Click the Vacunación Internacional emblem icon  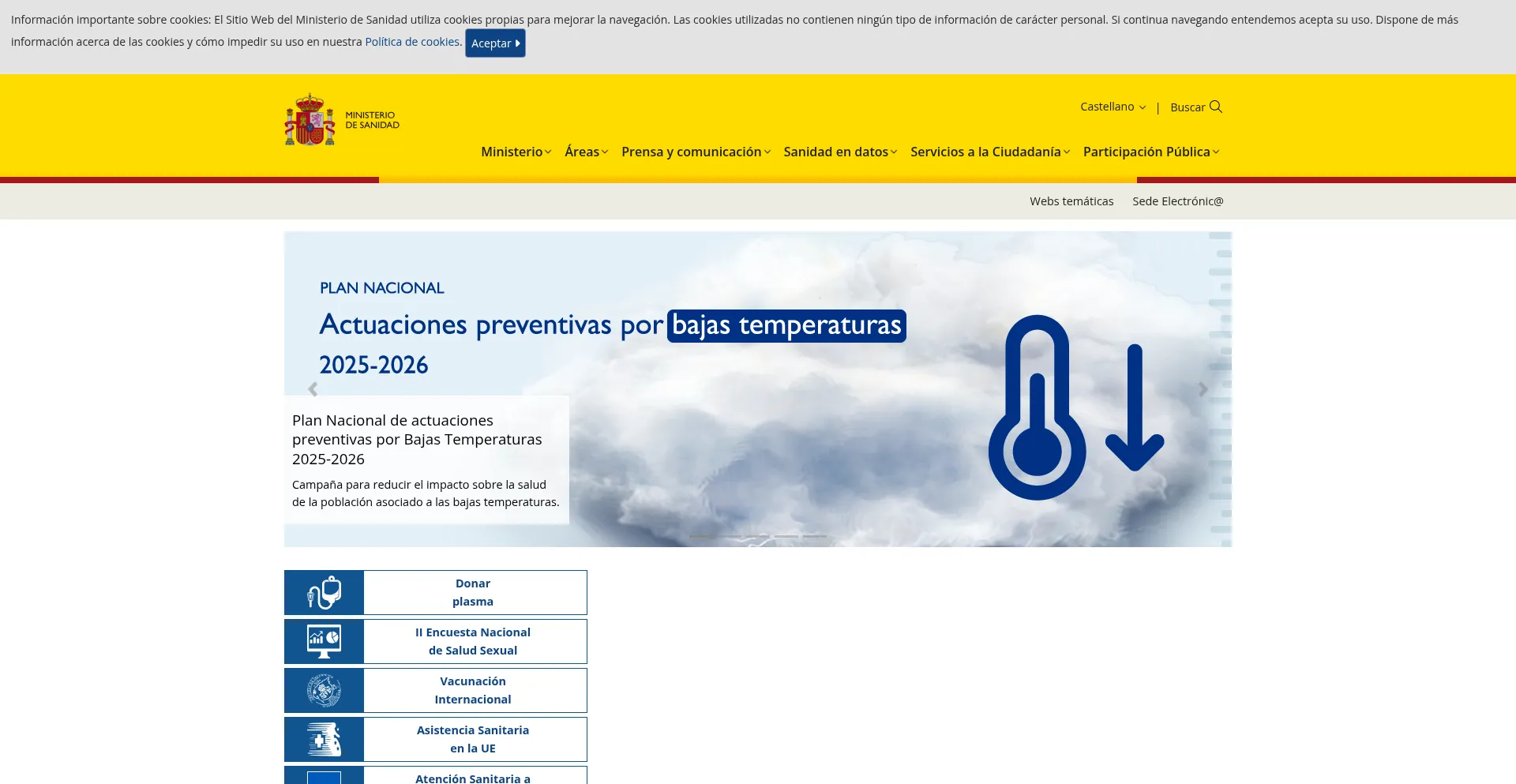324,691
